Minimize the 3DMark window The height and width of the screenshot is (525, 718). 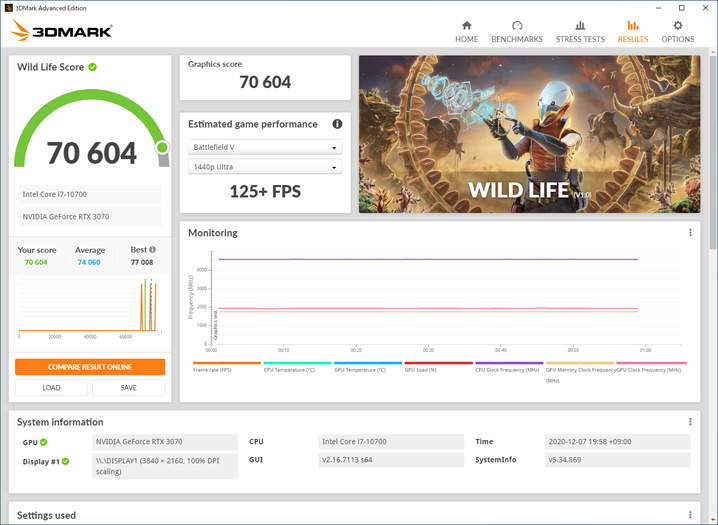[x=658, y=8]
